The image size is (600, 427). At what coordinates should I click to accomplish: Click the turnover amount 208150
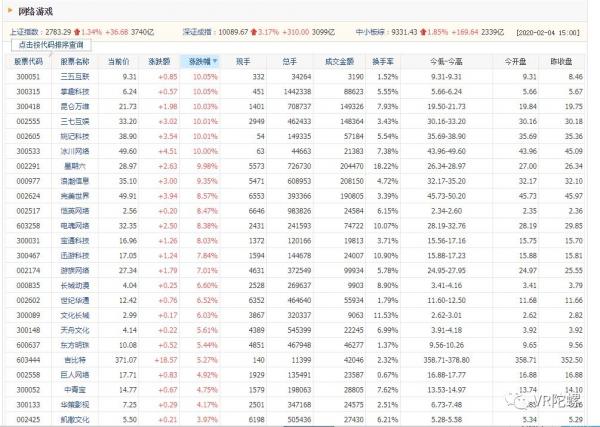click(352, 181)
